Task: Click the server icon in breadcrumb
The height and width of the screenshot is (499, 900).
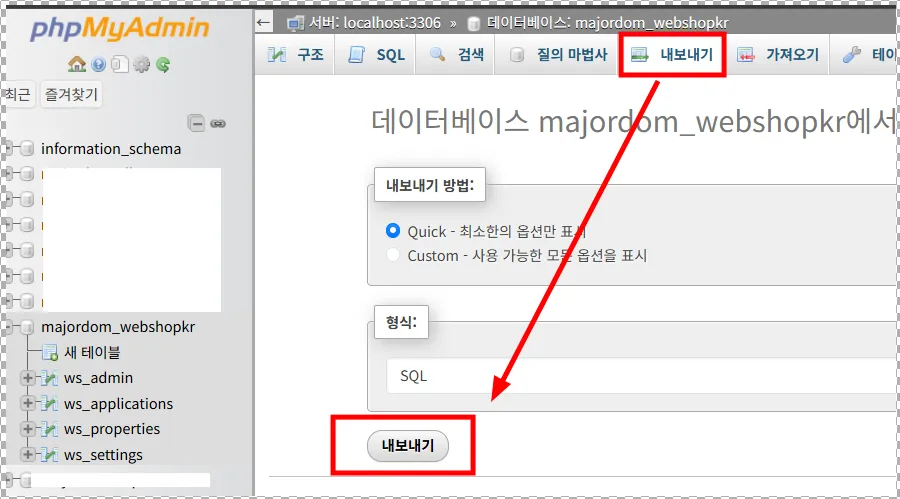Action: (x=295, y=23)
